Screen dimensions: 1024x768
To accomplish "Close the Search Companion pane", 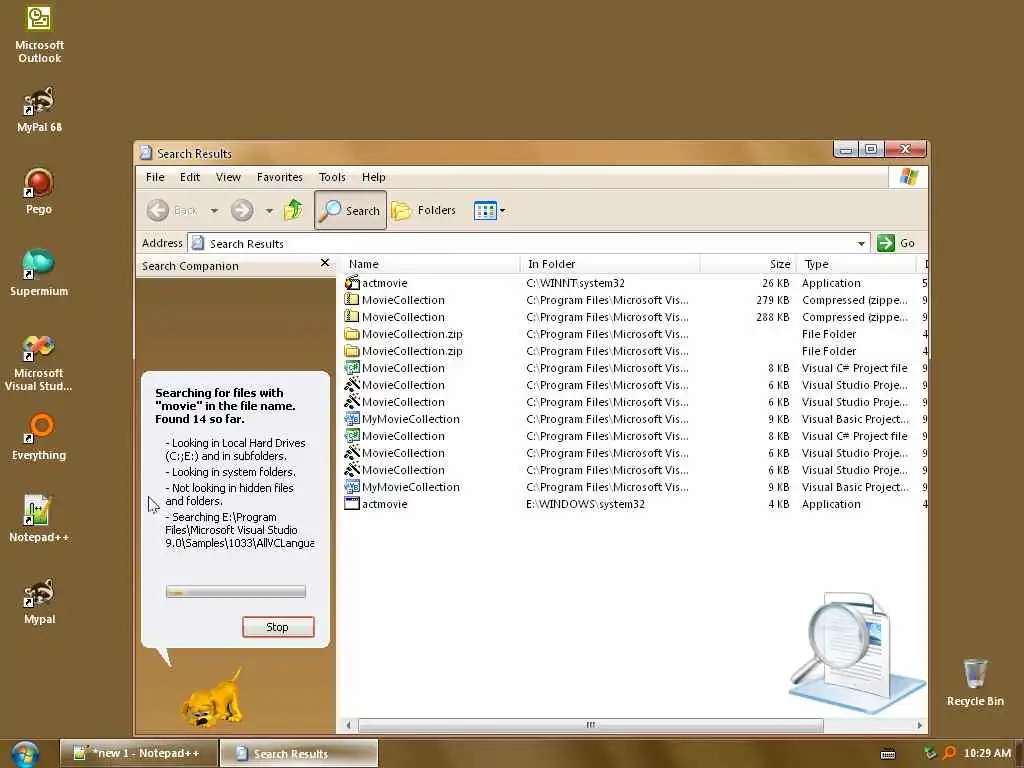I will pyautogui.click(x=325, y=263).
